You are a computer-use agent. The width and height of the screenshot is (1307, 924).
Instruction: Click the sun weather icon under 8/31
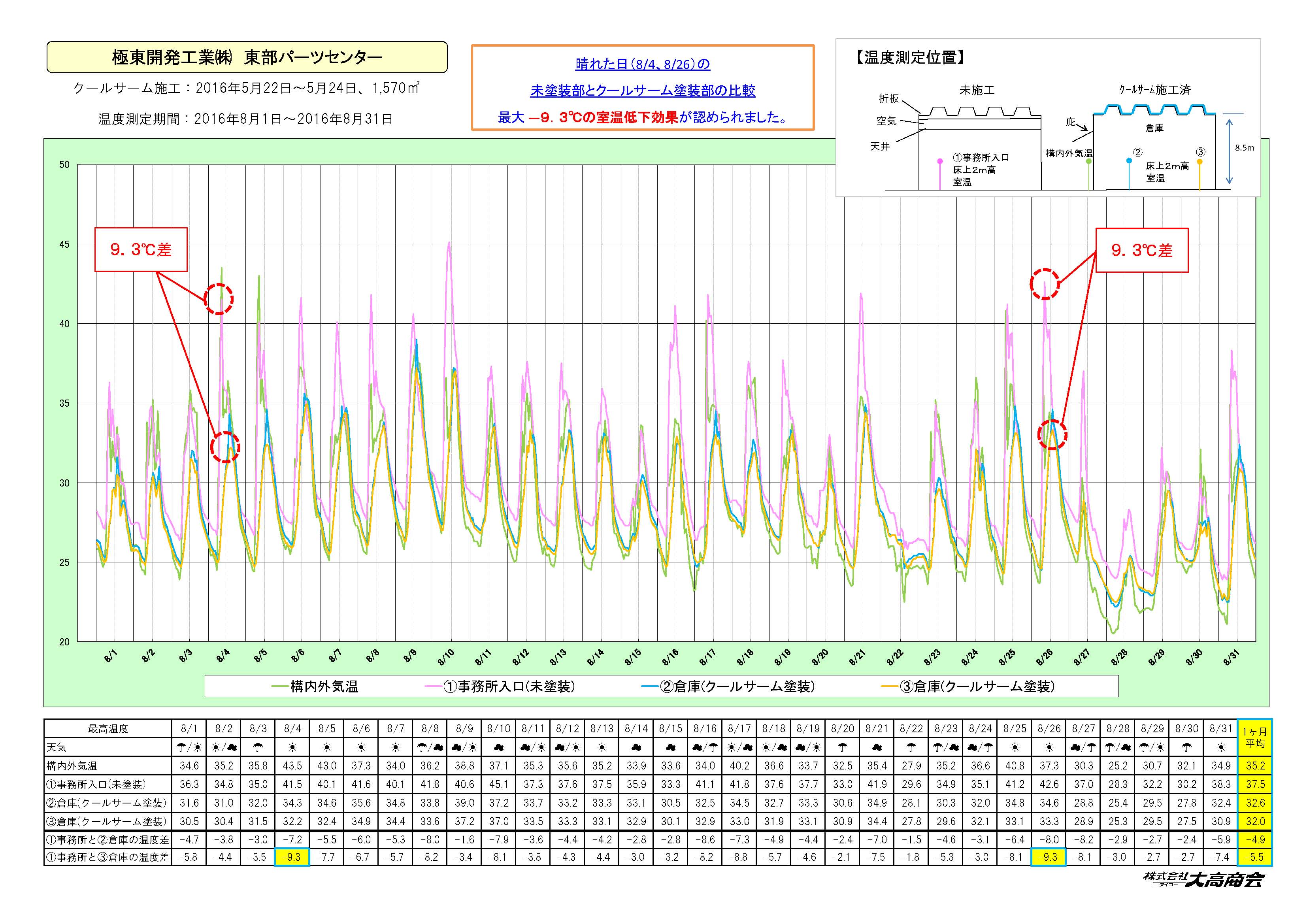pos(1221,747)
